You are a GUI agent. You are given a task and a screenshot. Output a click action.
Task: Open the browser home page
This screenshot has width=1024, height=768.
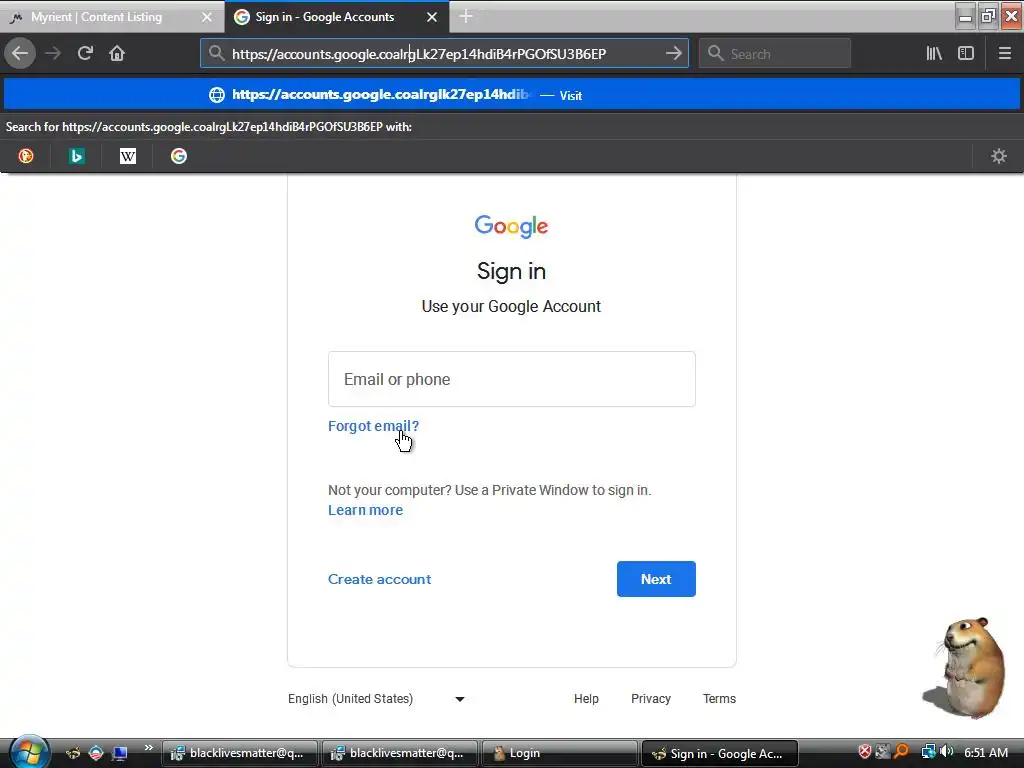click(x=117, y=54)
